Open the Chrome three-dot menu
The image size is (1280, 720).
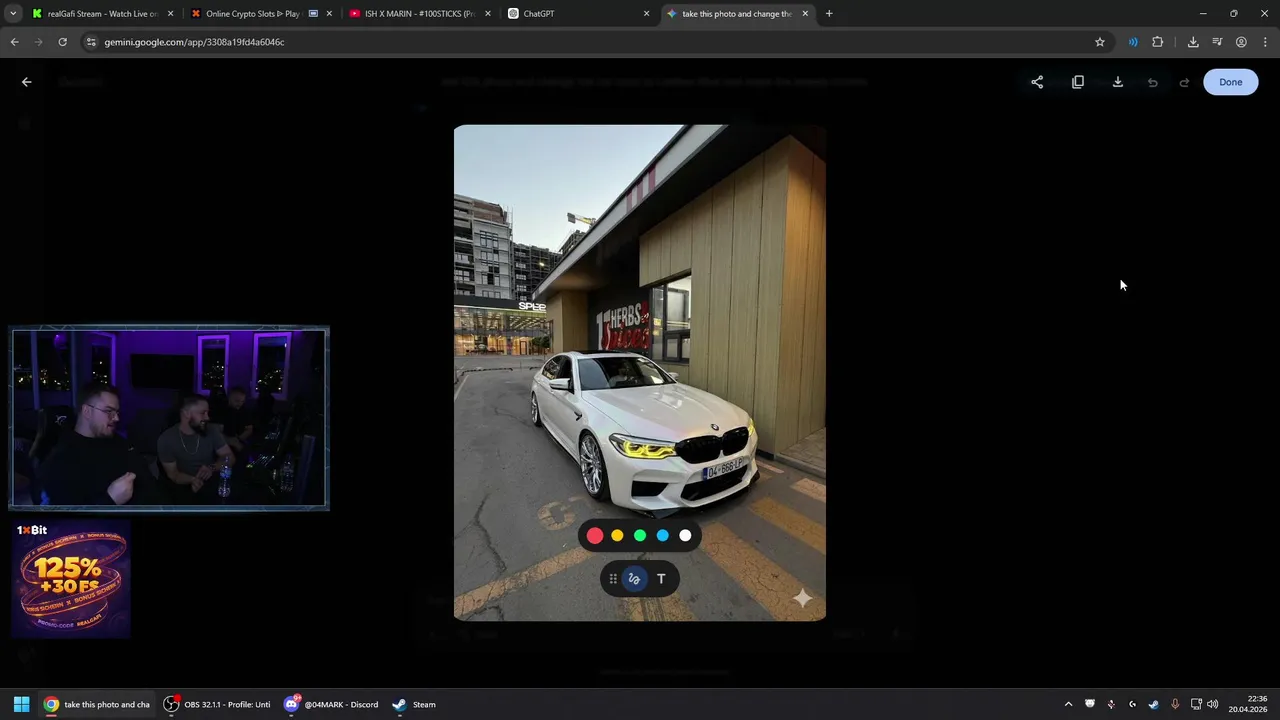[x=1265, y=42]
